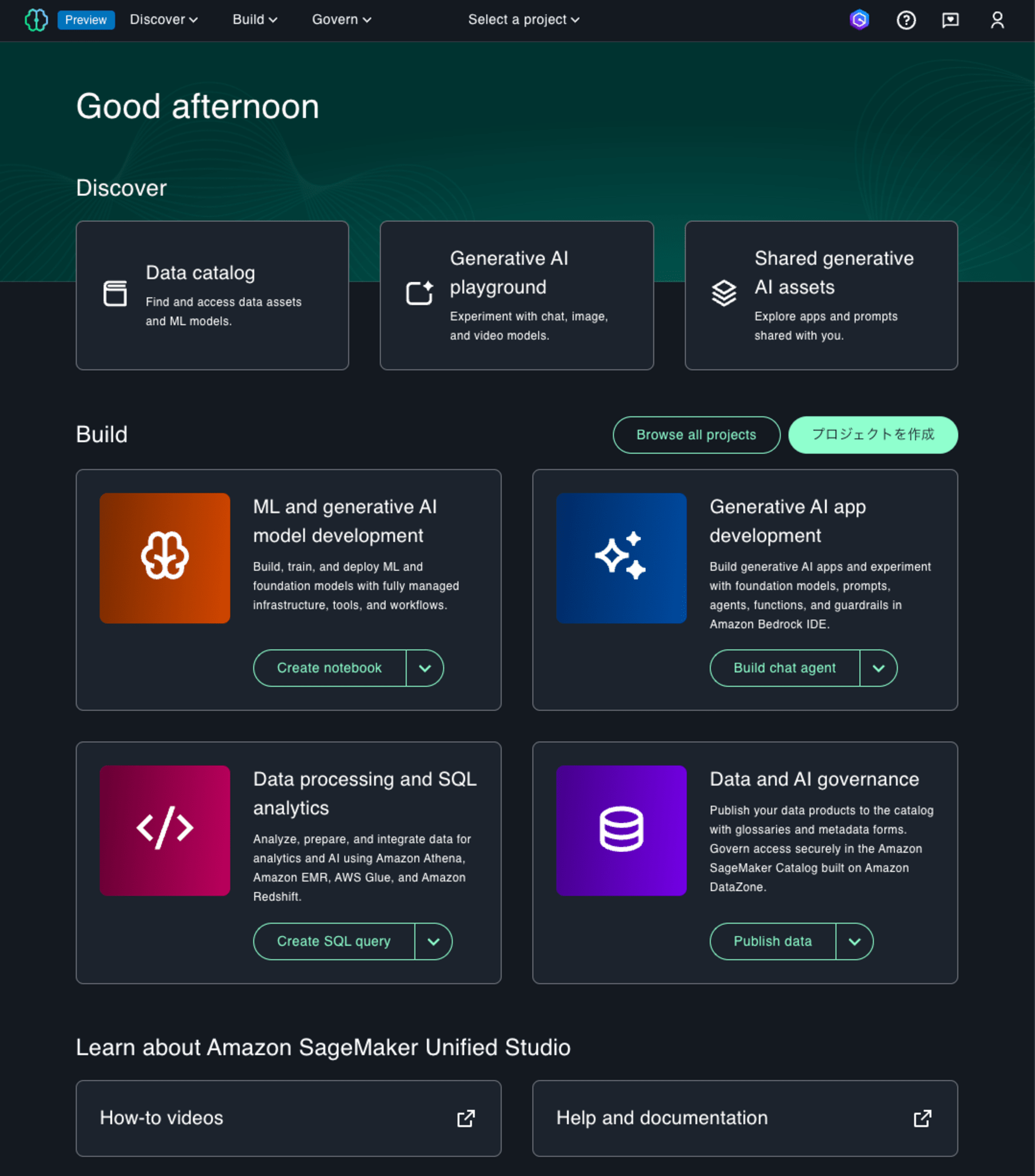Click the Data and AI governance heading
This screenshot has height=1176, width=1035.
814,779
